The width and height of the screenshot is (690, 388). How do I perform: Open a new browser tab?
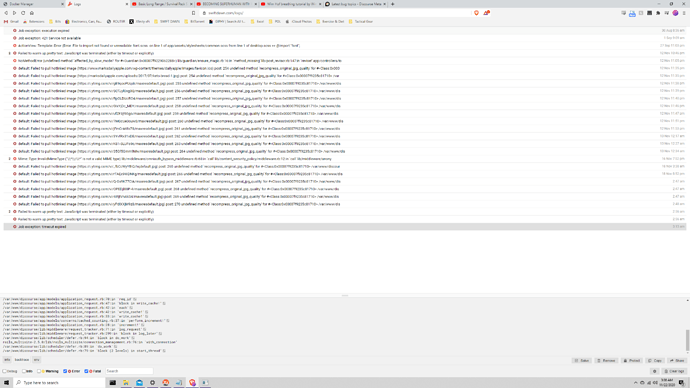[x=393, y=4]
